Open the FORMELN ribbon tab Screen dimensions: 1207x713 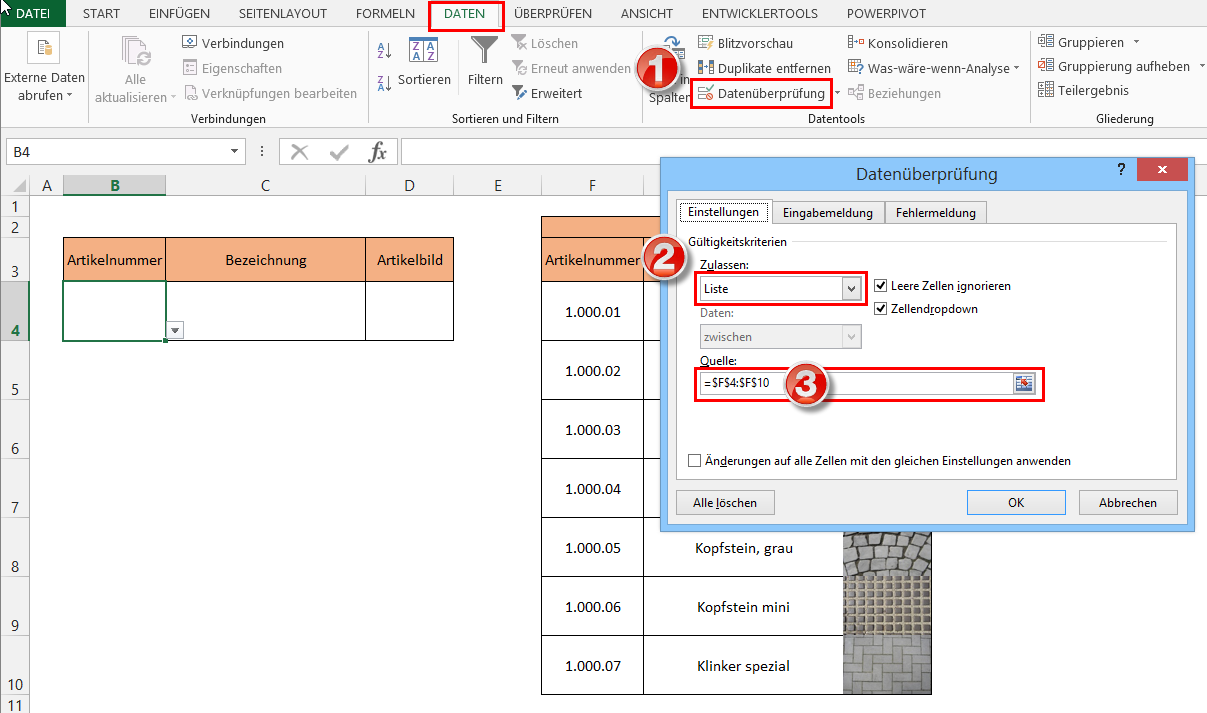point(385,13)
